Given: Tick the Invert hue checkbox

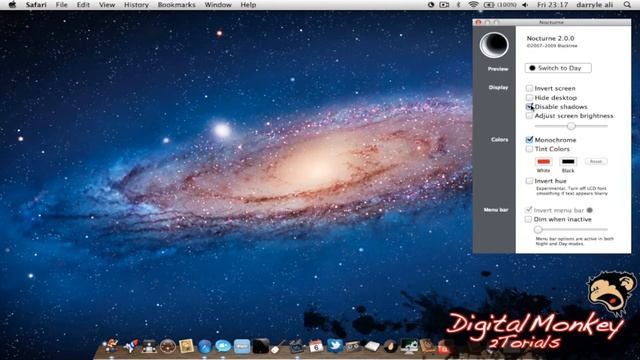Looking at the screenshot, I should [x=529, y=181].
